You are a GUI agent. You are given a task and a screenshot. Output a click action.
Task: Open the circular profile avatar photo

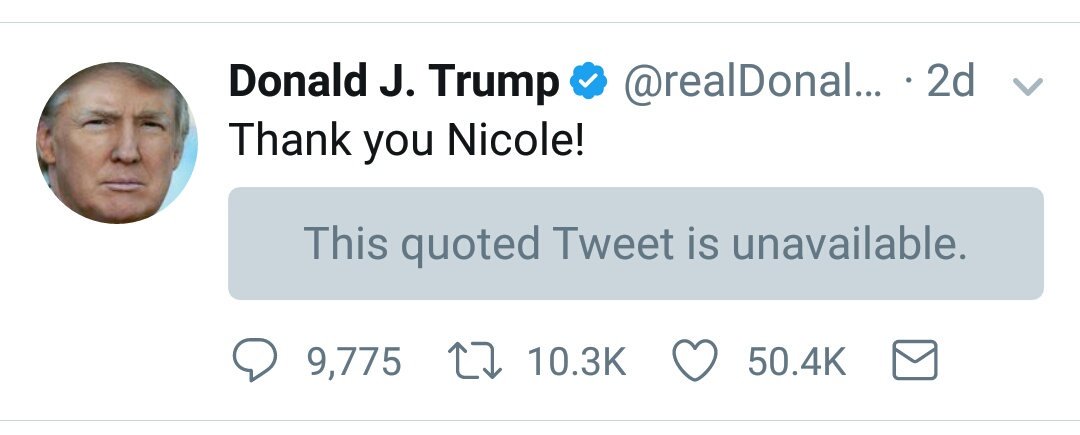tap(117, 142)
